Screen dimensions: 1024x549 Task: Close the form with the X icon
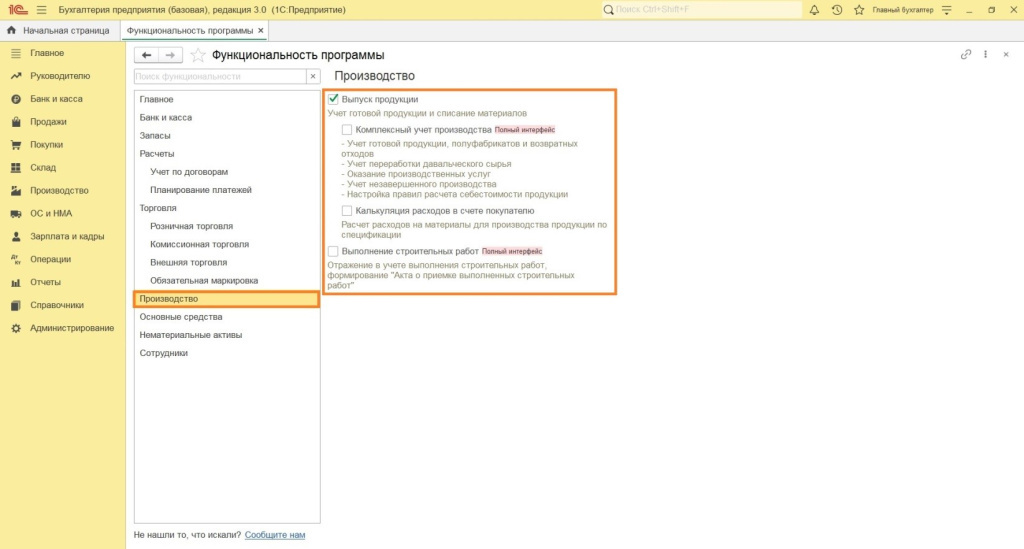point(1006,55)
